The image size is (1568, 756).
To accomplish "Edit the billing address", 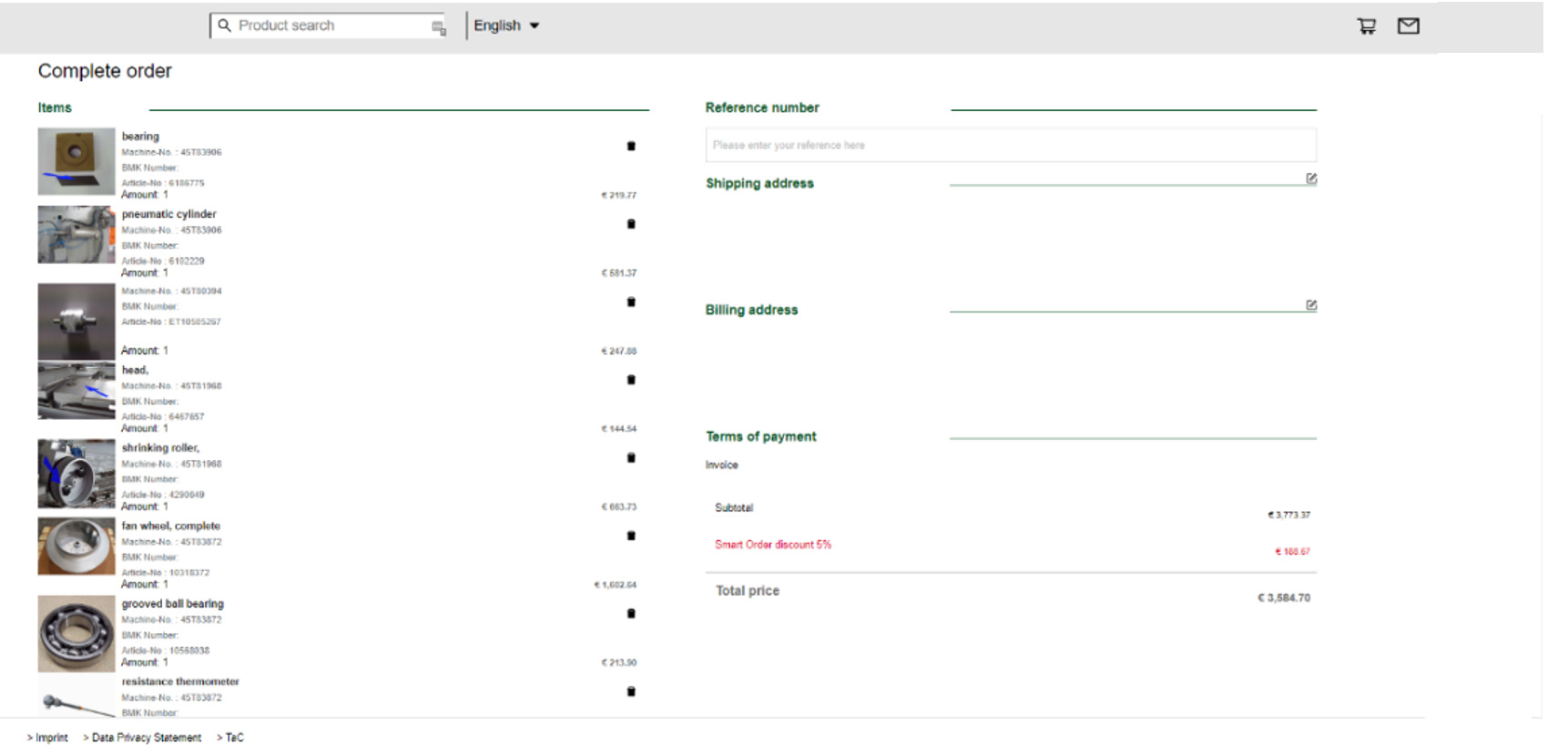I will tap(1311, 305).
